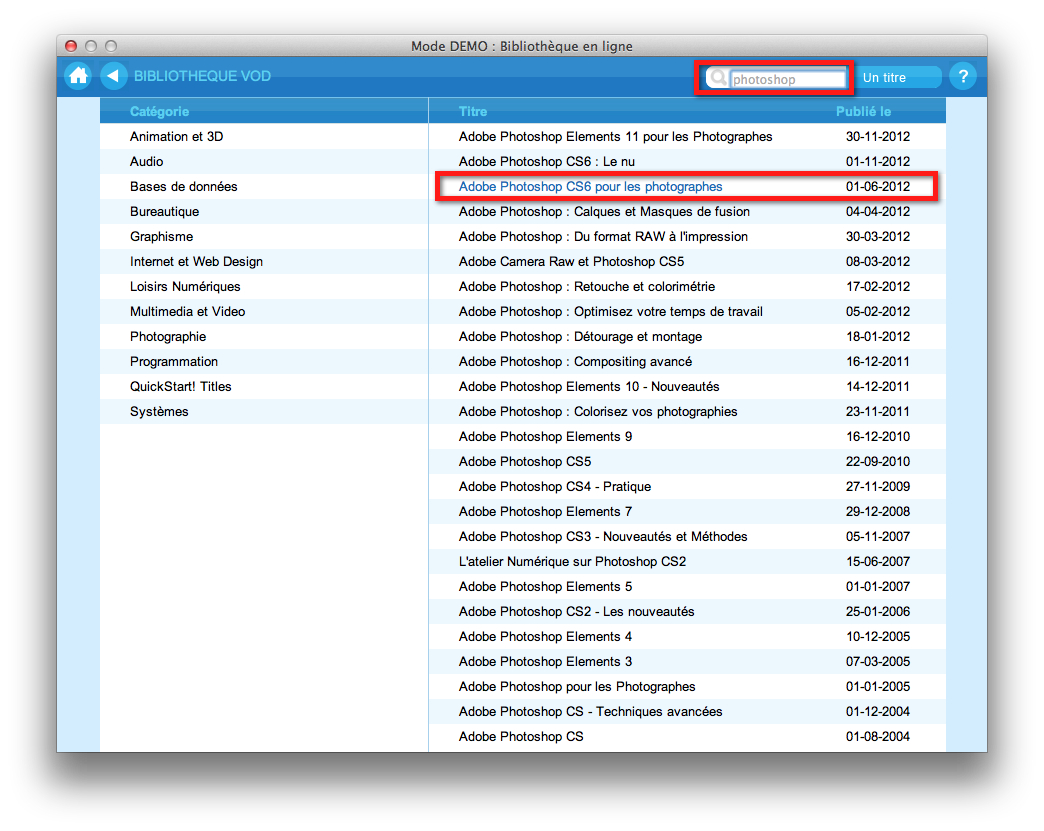Click the publication date 27-11-2009

(878, 486)
